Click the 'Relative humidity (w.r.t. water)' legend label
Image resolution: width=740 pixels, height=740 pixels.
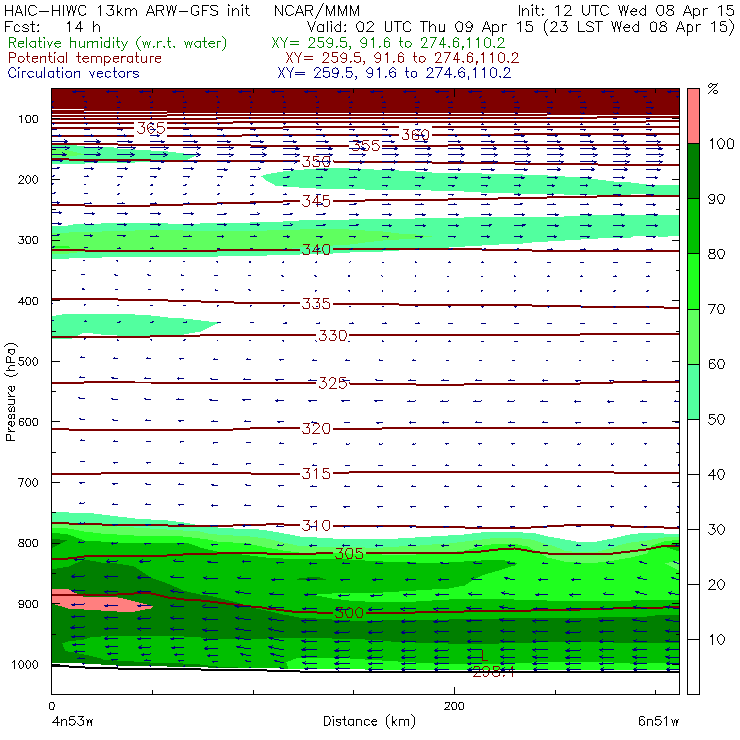pyautogui.click(x=118, y=43)
